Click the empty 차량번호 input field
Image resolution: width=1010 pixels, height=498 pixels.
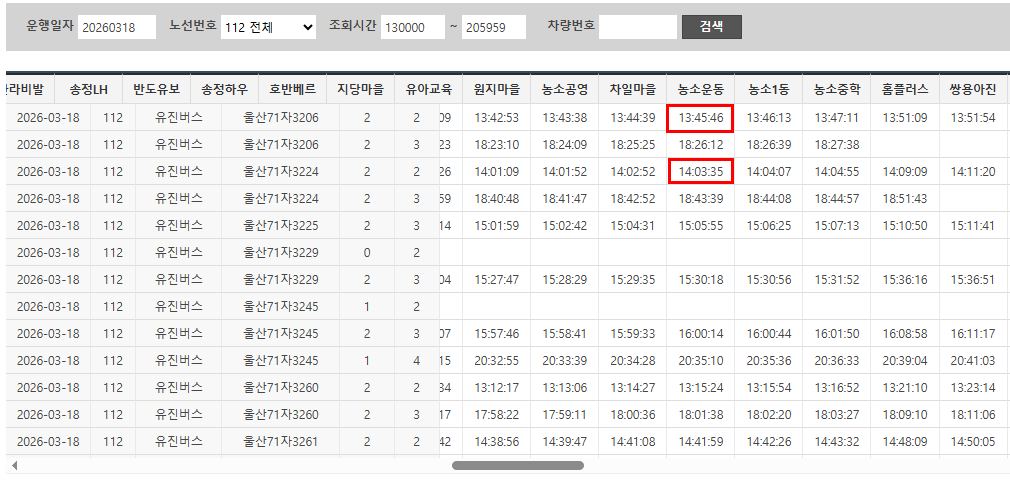(x=638, y=27)
